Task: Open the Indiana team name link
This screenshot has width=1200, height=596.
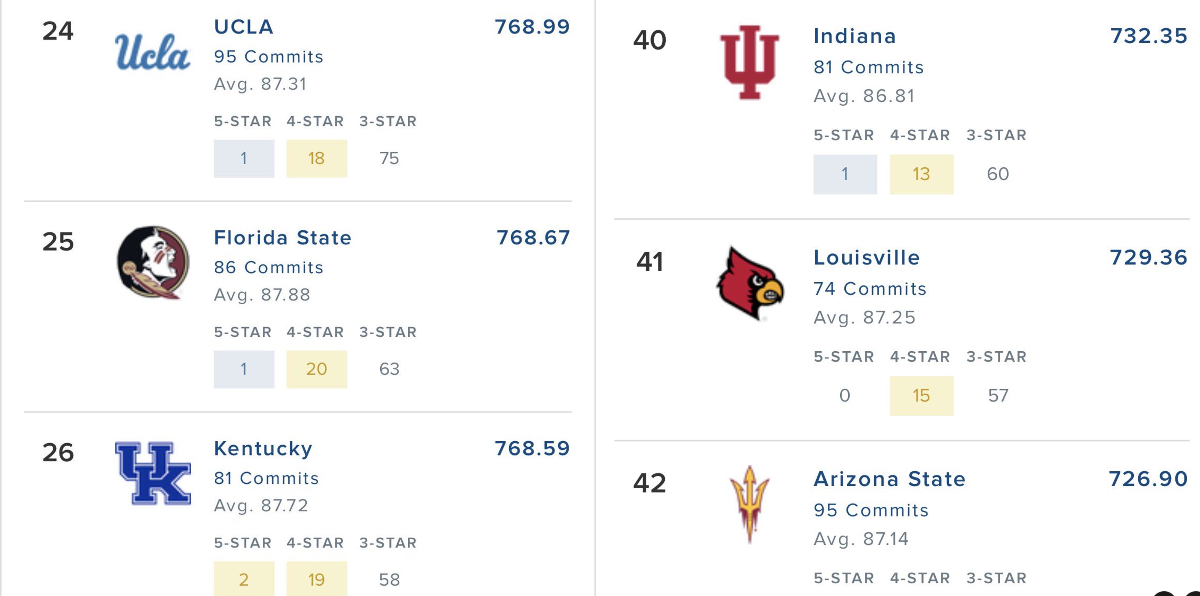Action: tap(855, 36)
